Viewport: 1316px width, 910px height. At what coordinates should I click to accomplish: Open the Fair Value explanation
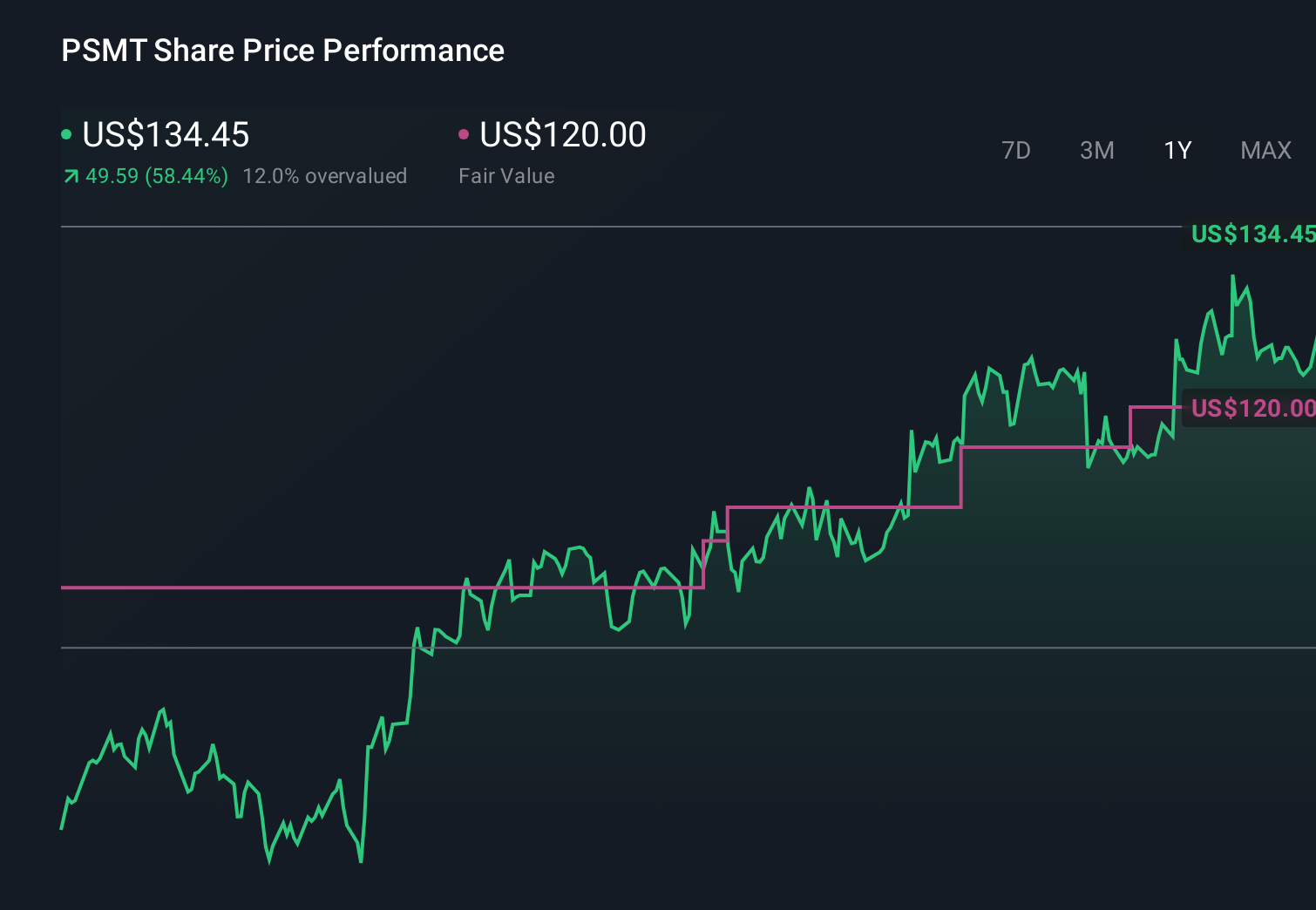(x=506, y=175)
